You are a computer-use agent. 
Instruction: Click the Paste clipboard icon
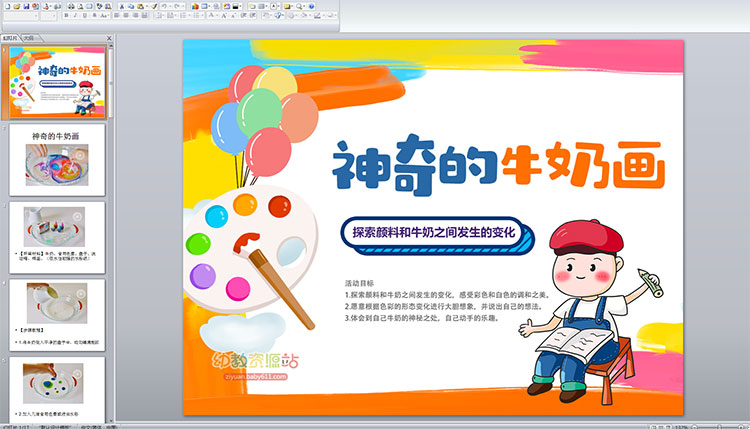[141, 6]
